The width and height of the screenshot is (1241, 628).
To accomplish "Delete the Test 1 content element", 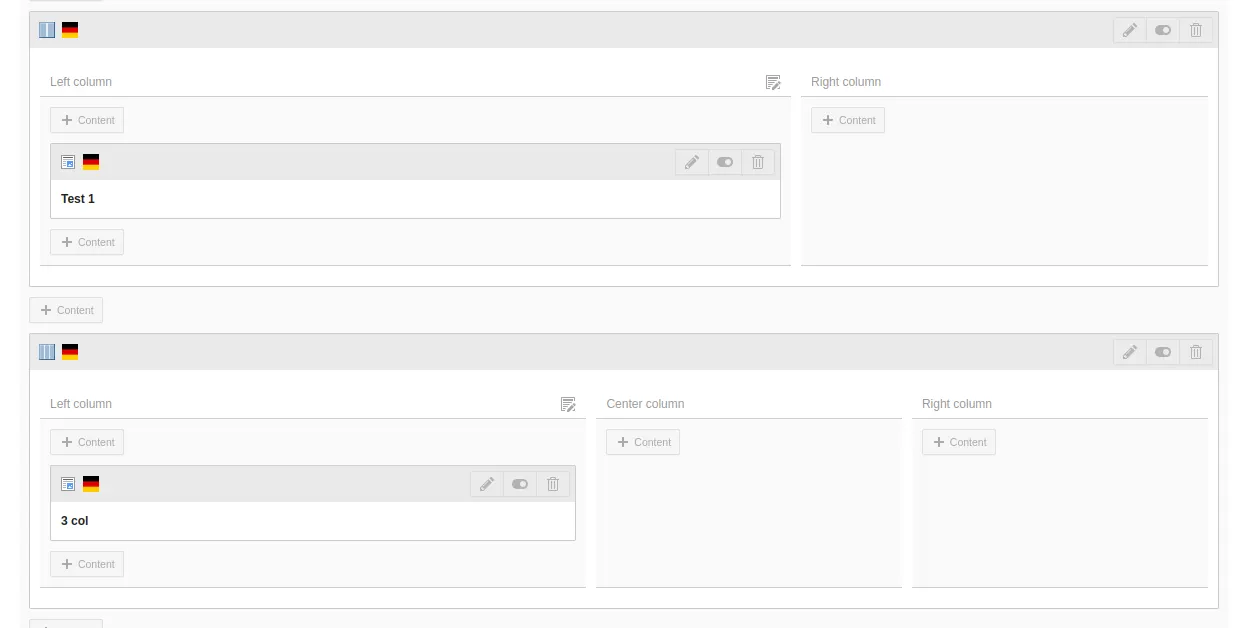I will click(758, 162).
